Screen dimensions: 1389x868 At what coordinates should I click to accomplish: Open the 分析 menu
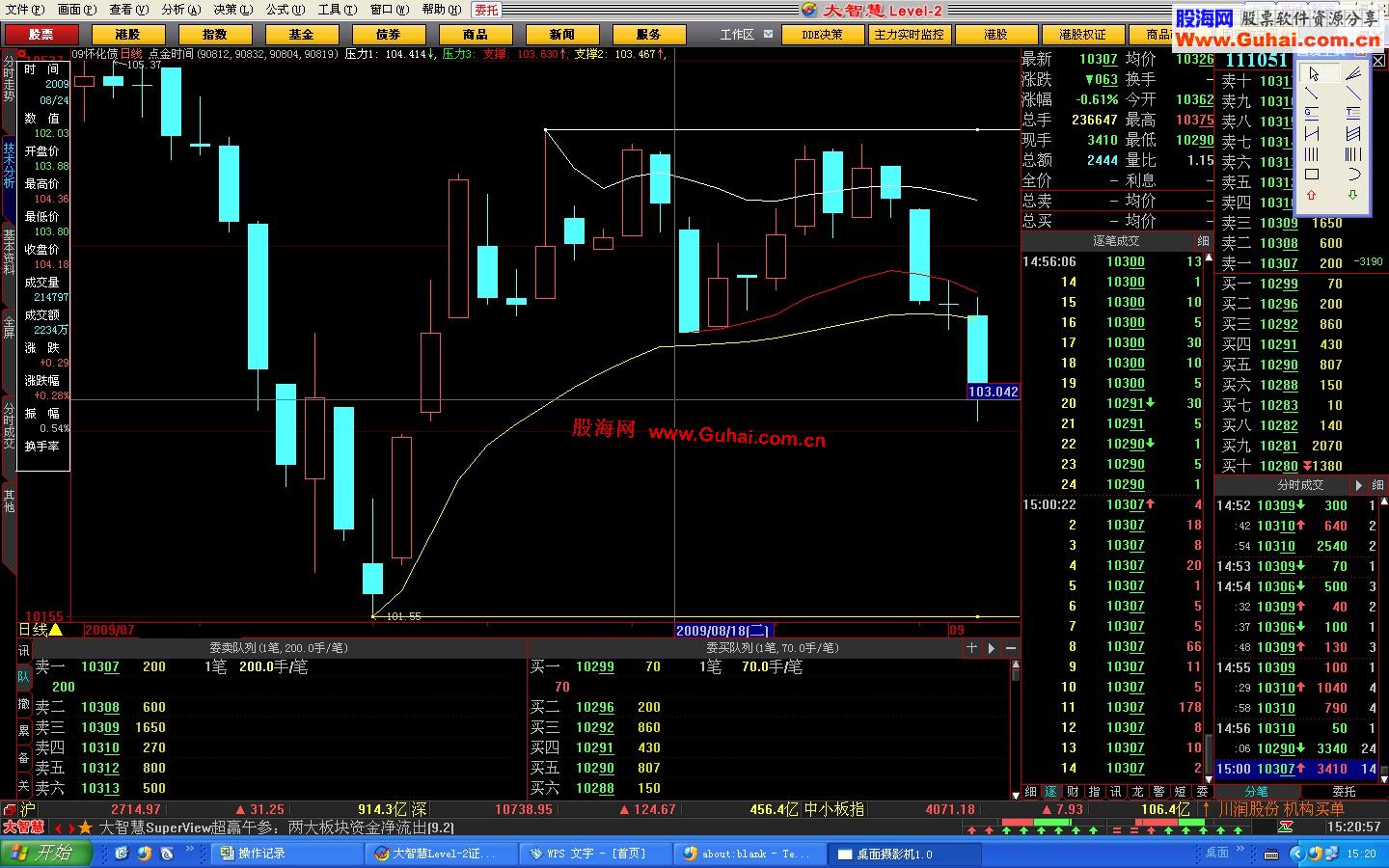click(x=180, y=10)
